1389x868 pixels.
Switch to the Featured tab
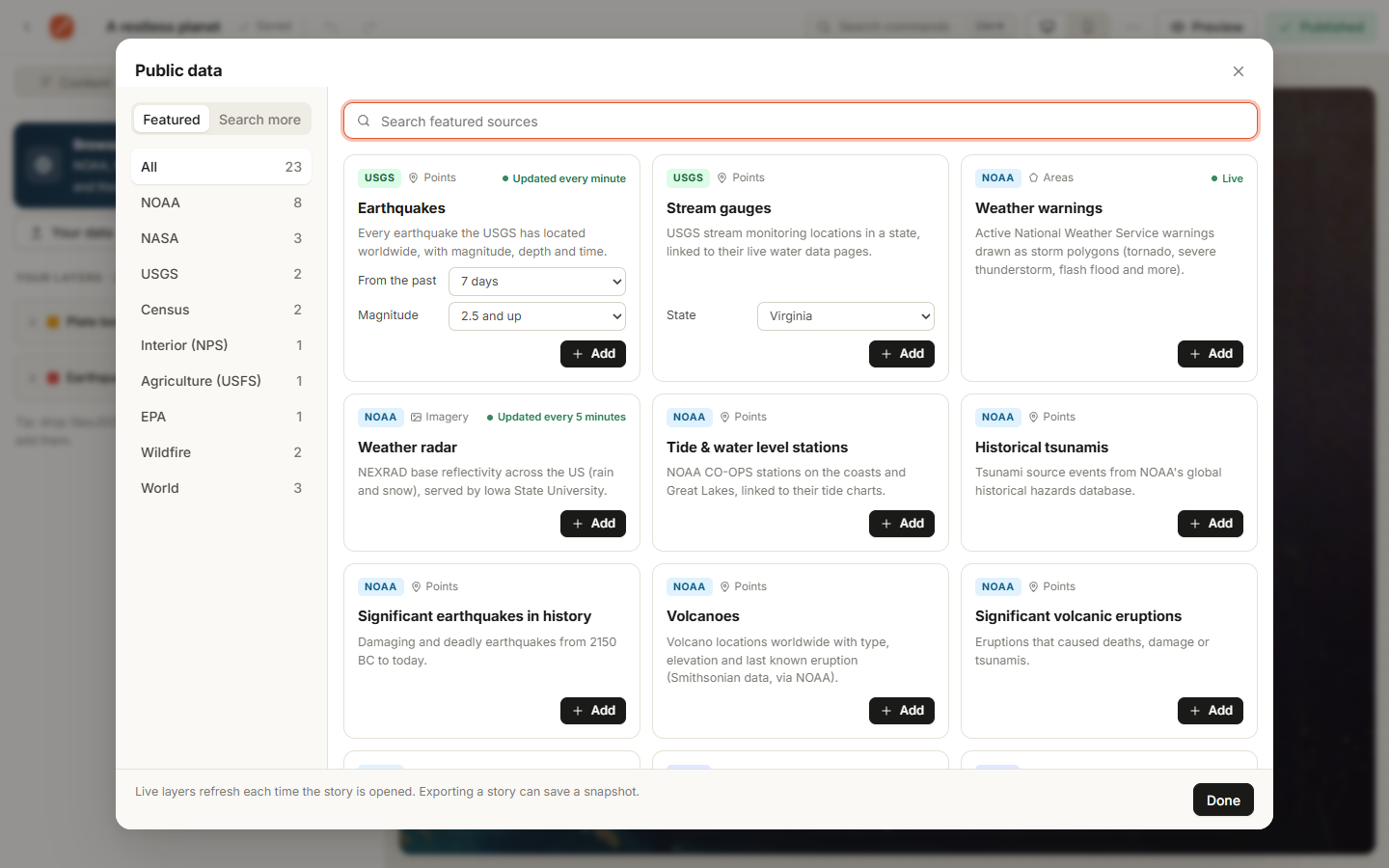point(172,120)
